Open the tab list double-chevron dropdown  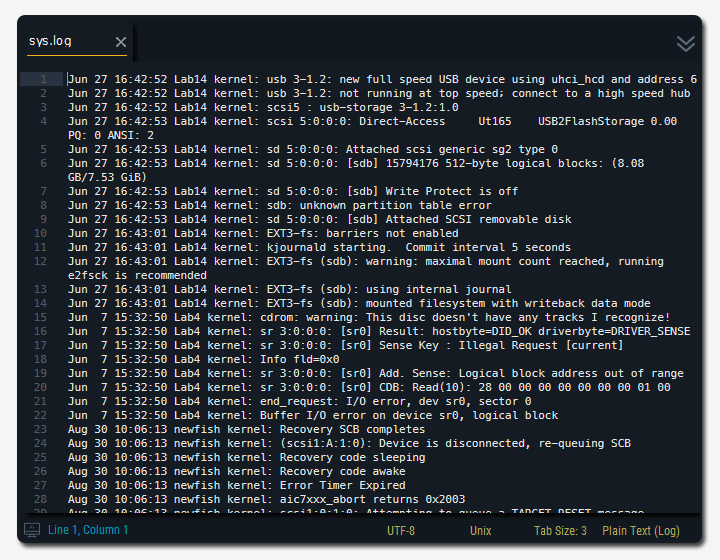(x=686, y=44)
